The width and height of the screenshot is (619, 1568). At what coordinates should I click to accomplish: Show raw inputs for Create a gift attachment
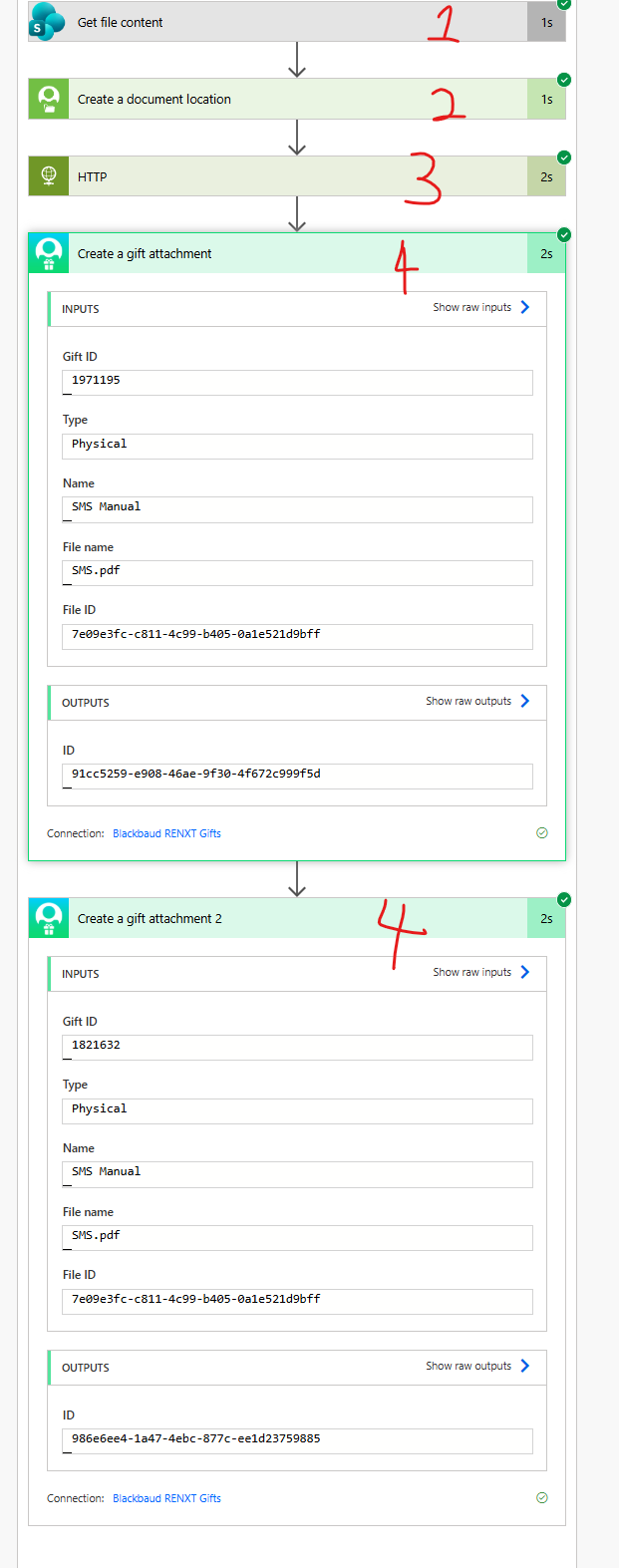pyautogui.click(x=481, y=307)
